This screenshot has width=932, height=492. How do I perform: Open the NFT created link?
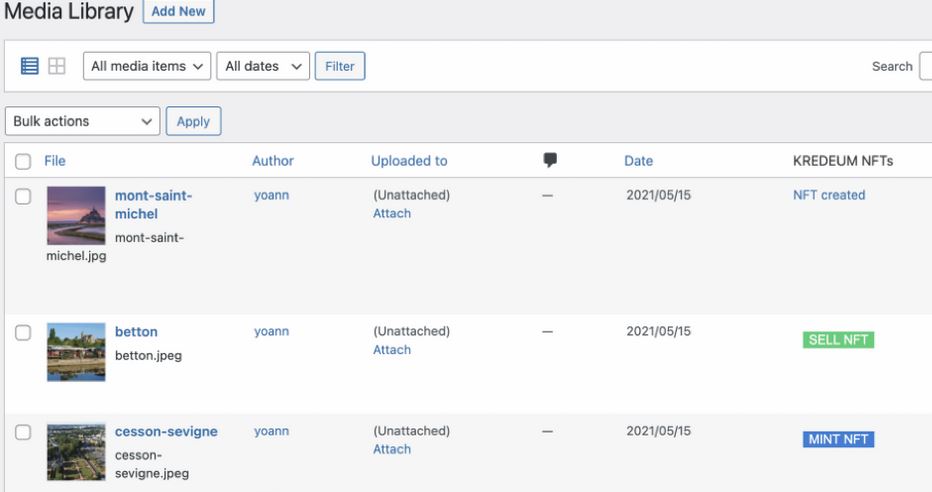[829, 195]
